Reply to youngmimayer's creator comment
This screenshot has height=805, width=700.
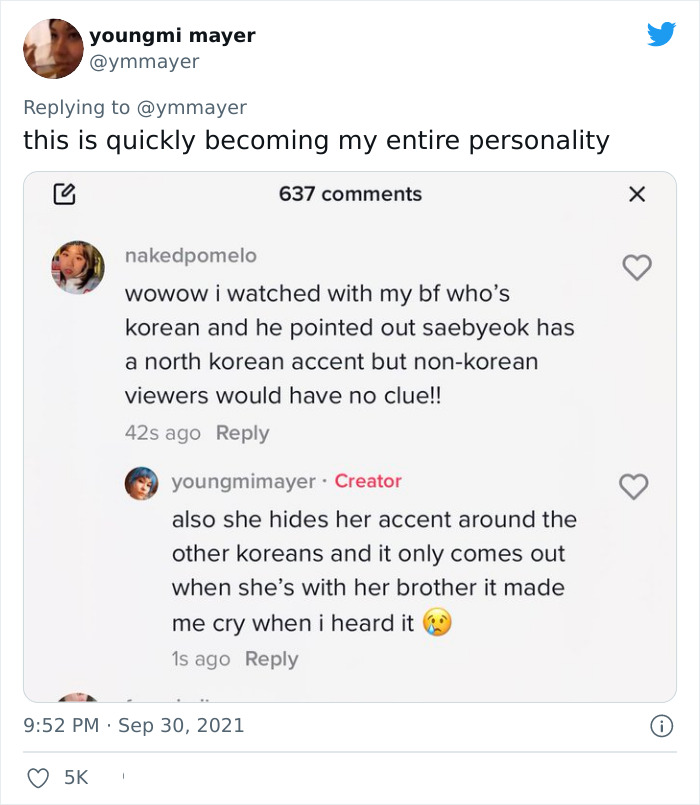271,659
